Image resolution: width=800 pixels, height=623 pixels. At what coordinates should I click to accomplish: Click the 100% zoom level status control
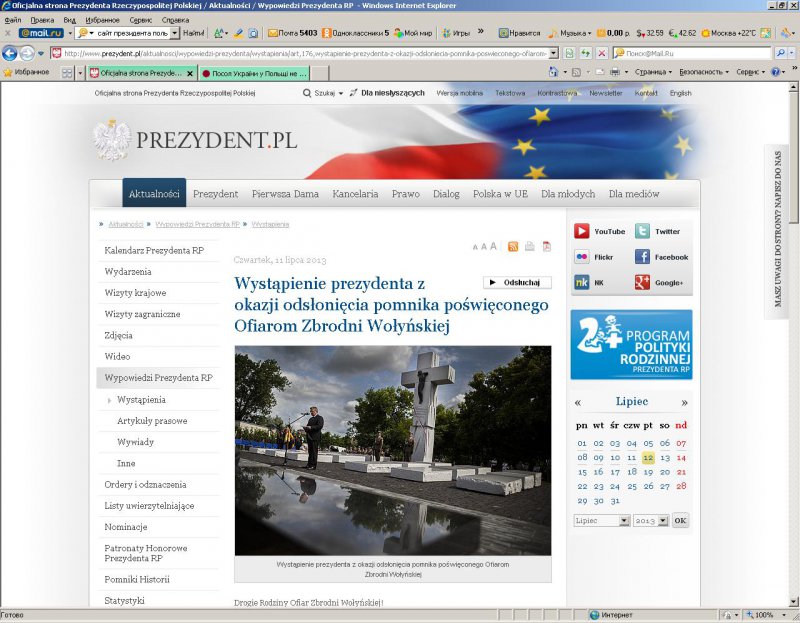point(763,615)
